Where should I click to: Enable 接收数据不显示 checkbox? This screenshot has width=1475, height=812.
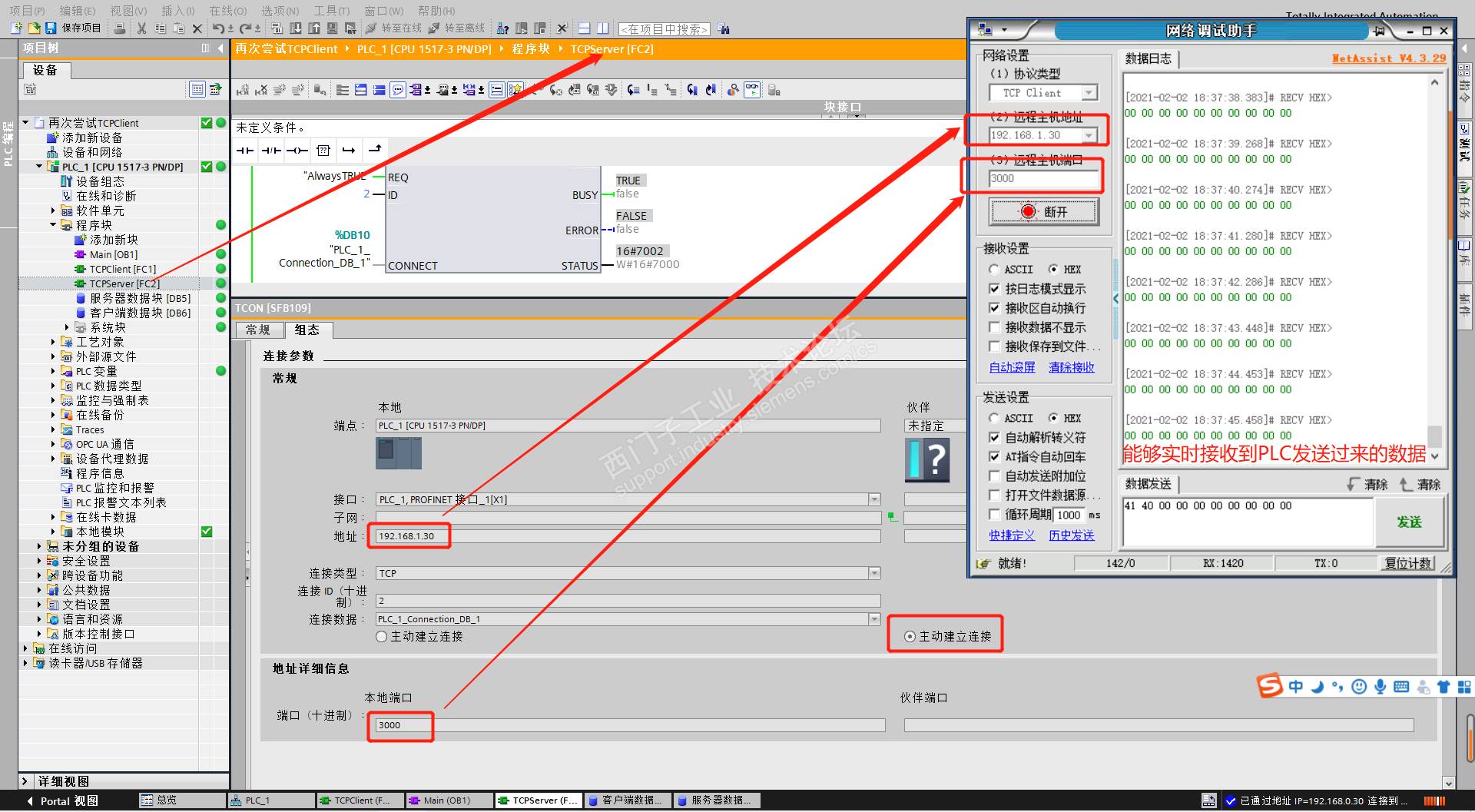(x=994, y=327)
